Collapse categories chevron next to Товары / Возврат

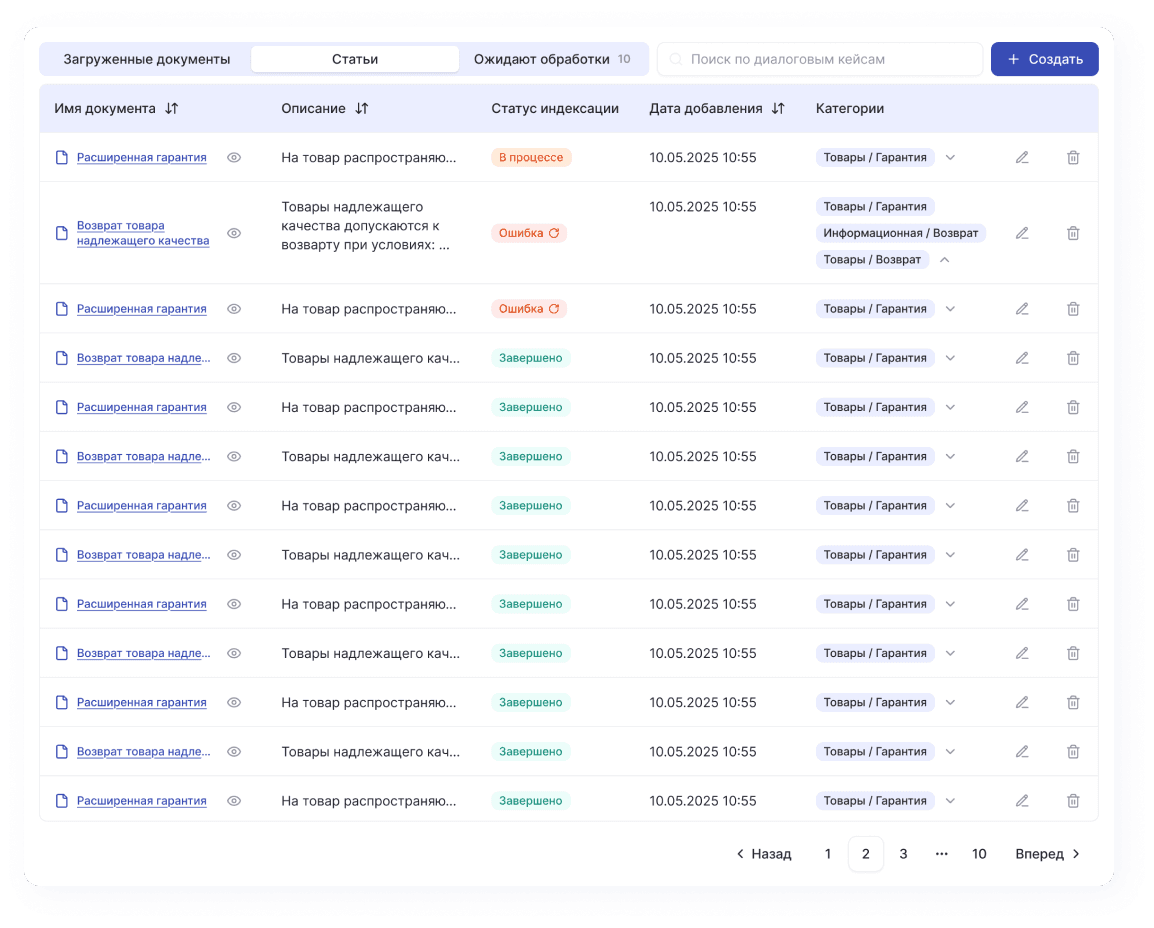[944, 260]
